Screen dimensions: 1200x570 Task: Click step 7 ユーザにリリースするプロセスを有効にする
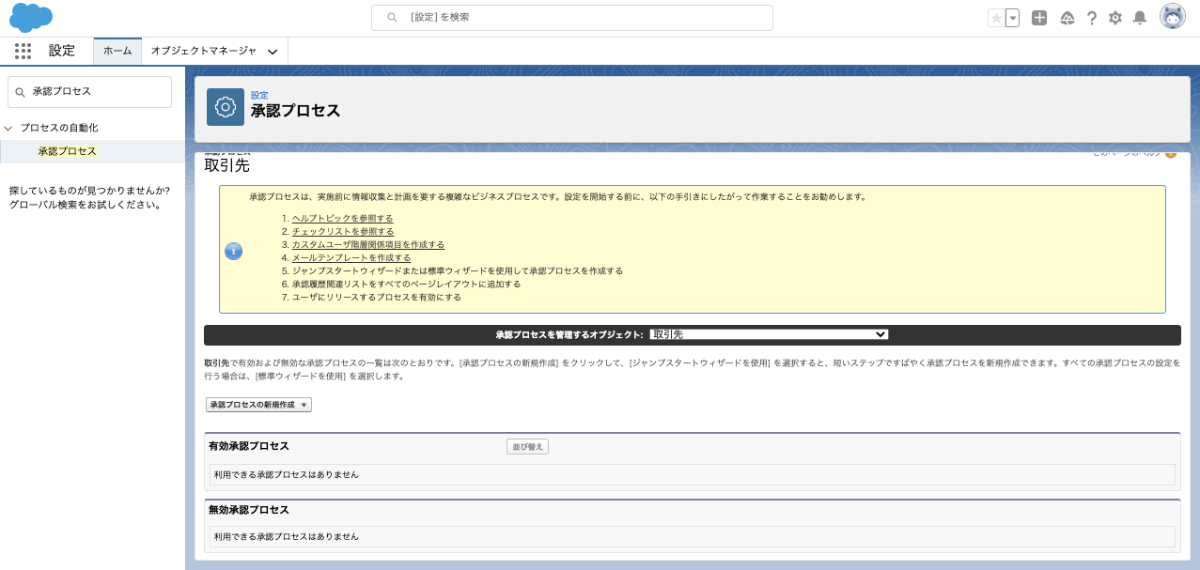point(377,297)
